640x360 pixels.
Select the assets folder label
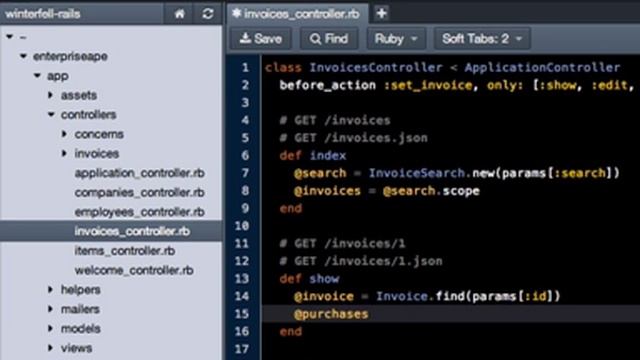(79, 95)
